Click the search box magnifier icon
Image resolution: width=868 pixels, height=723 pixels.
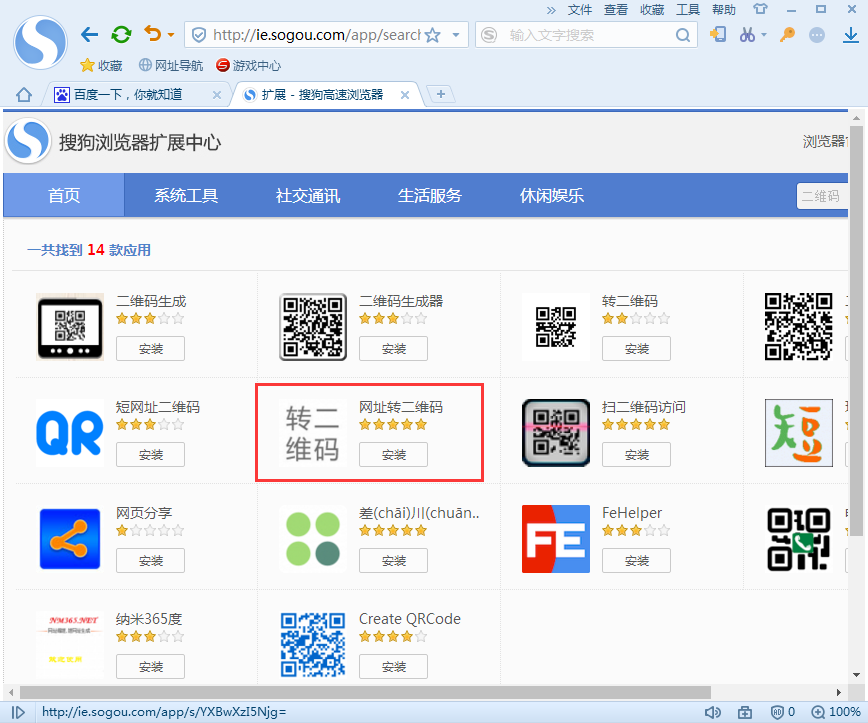tap(683, 35)
